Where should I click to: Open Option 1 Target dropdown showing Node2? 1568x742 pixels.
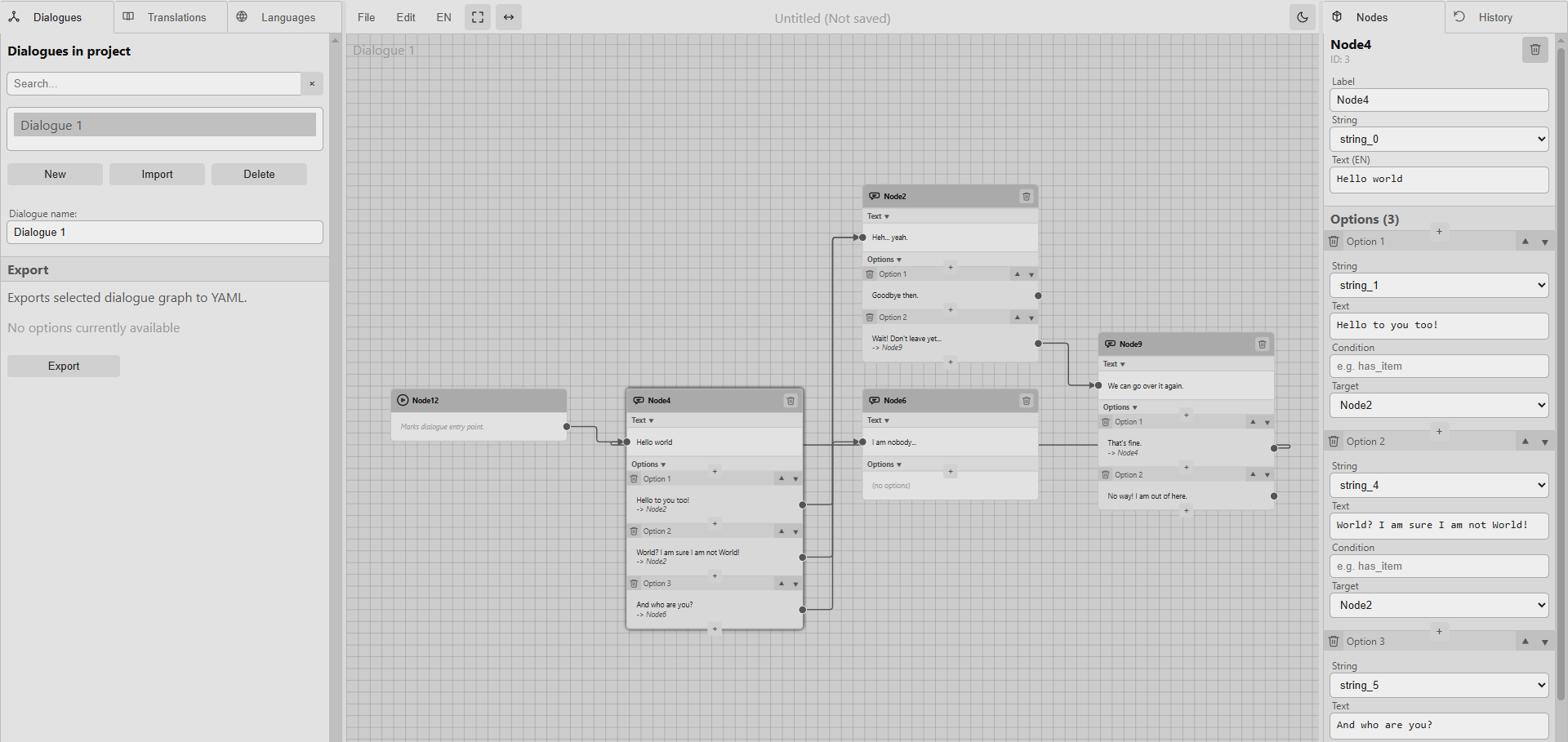point(1438,406)
